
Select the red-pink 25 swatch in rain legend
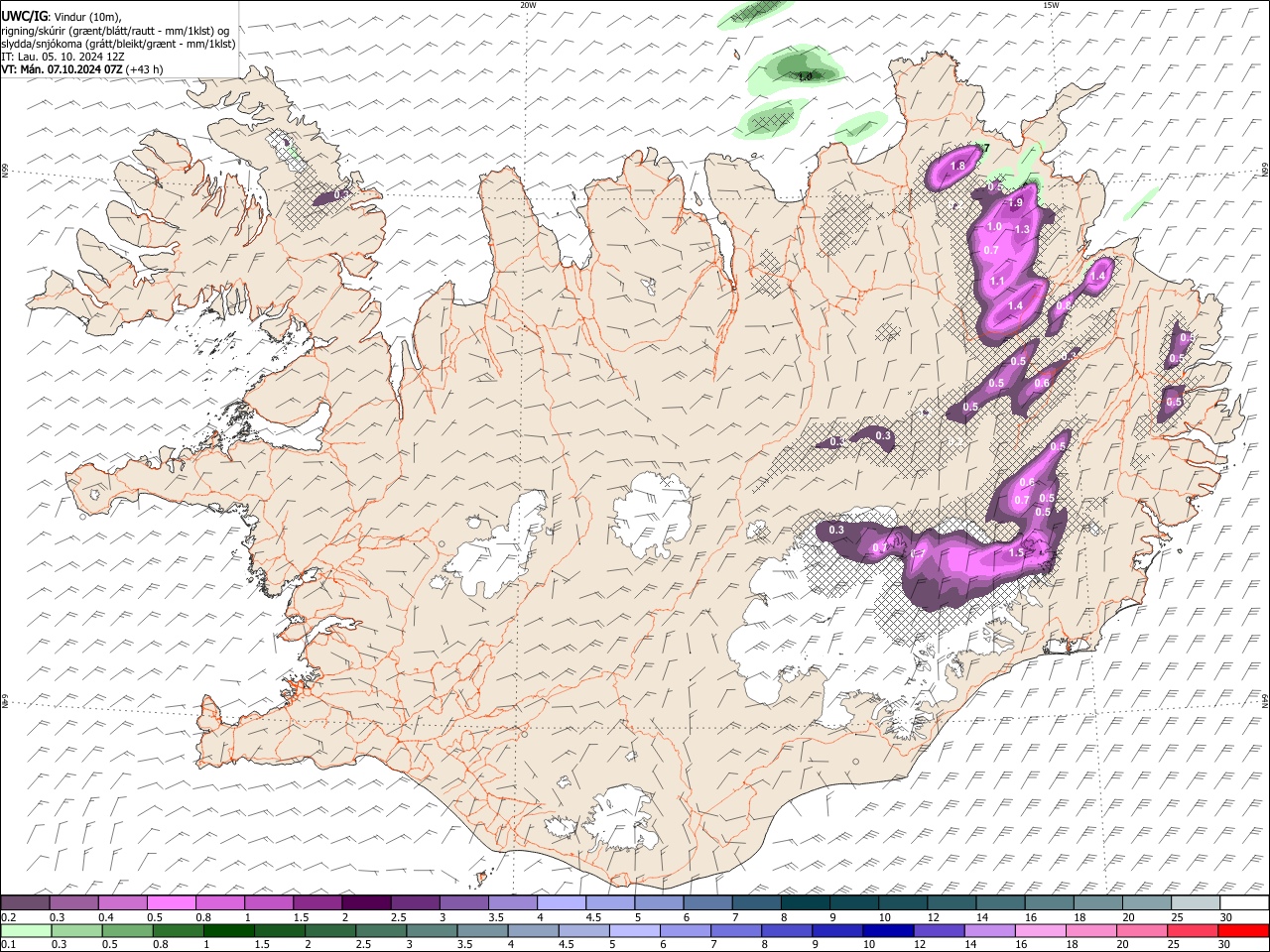click(1194, 930)
